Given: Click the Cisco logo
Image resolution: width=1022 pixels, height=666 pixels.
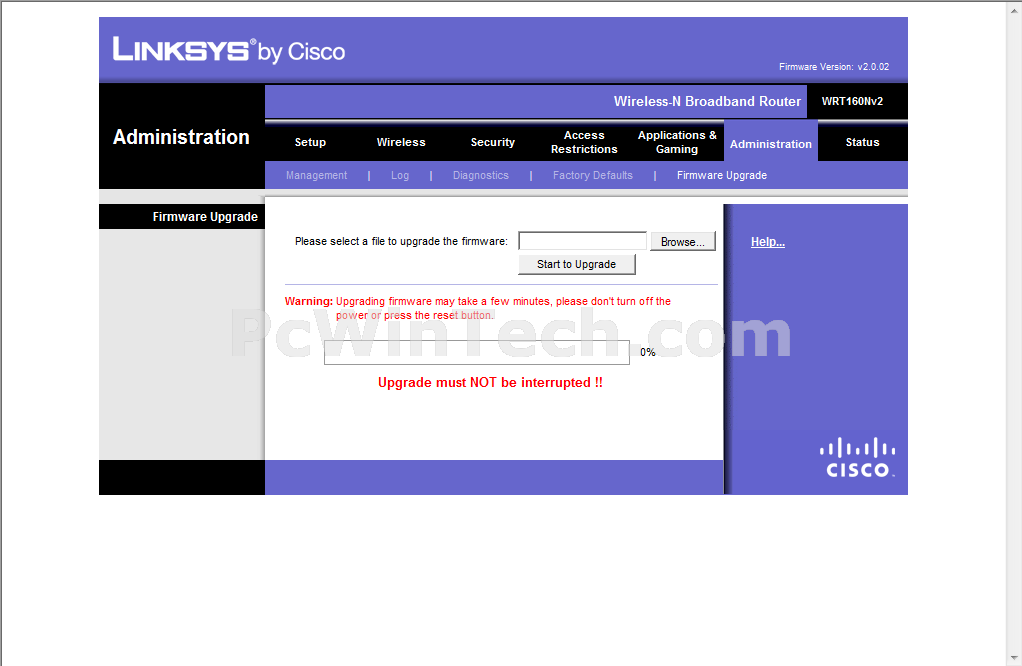Looking at the screenshot, I should 857,457.
